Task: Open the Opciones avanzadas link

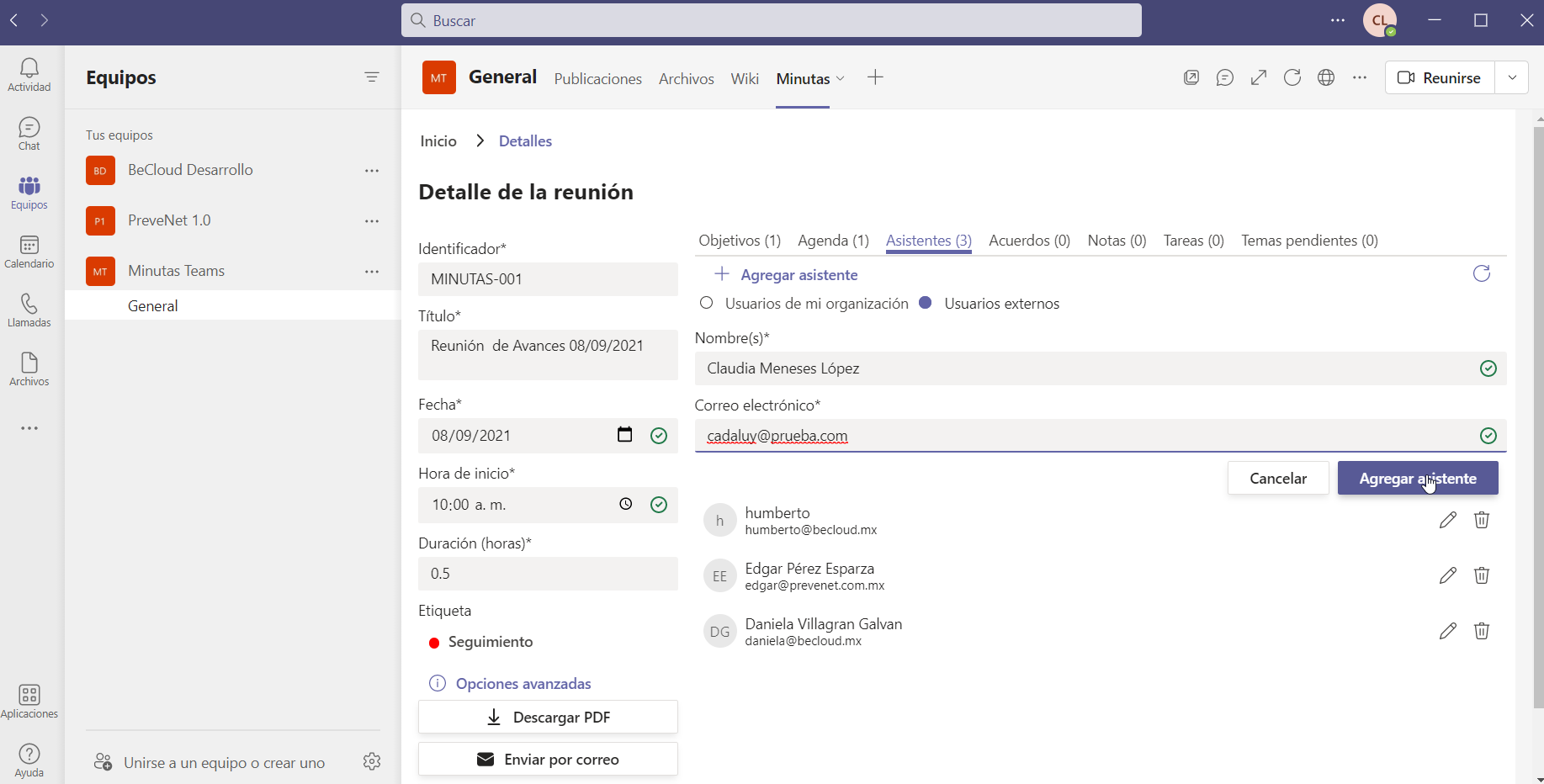Action: pyautogui.click(x=523, y=684)
